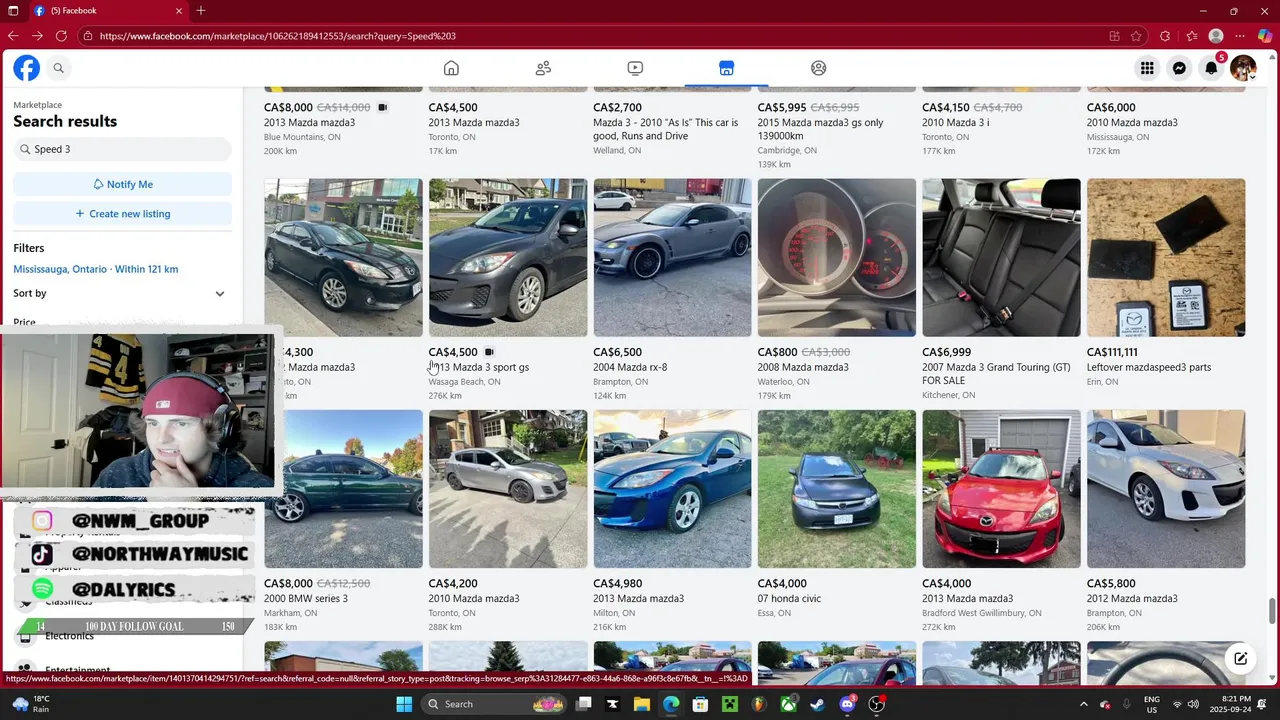
Task: Open the Friends icon in top navigation
Action: 543,68
